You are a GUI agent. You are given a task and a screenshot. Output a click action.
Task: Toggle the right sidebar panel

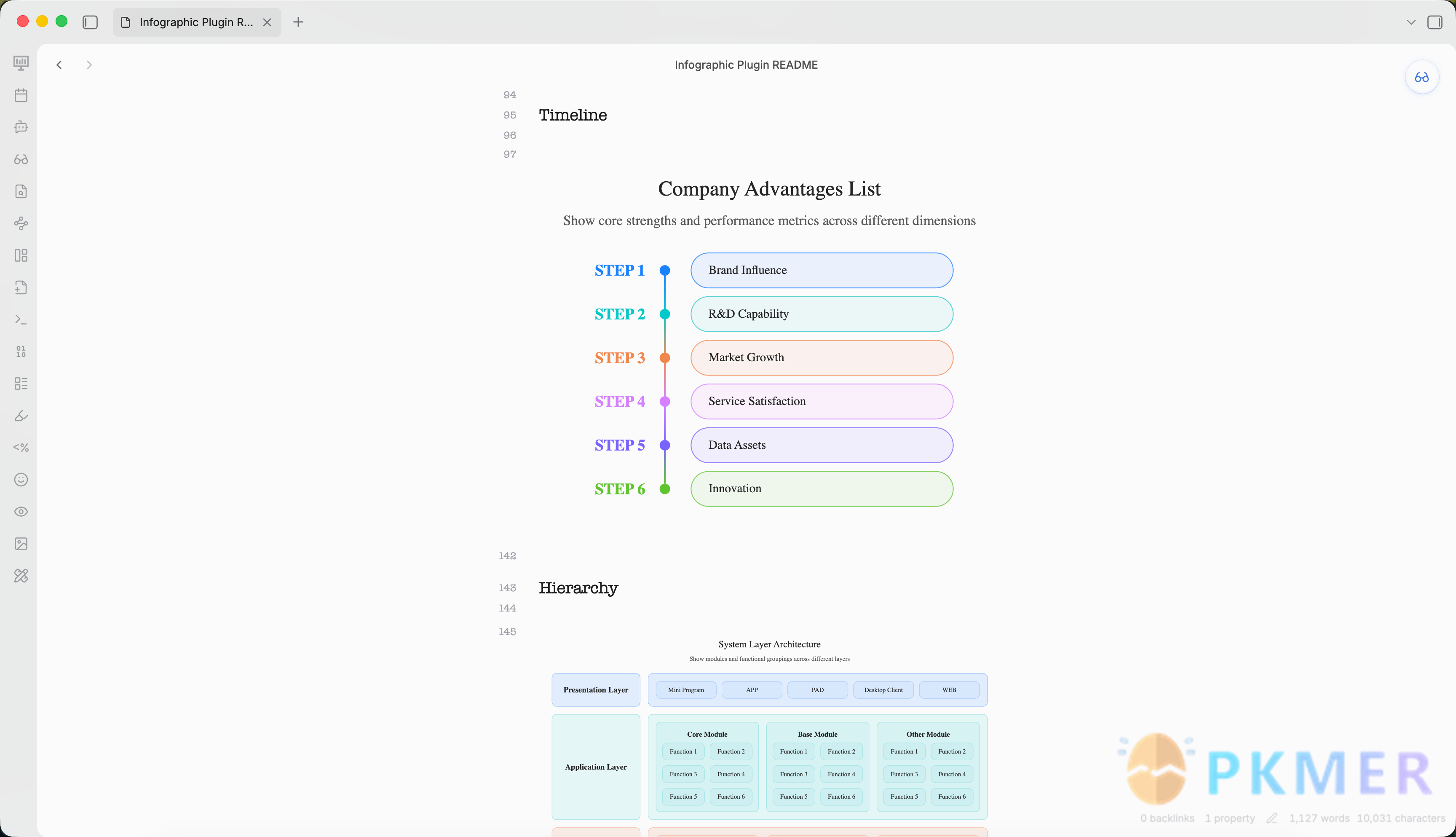pyautogui.click(x=1435, y=22)
